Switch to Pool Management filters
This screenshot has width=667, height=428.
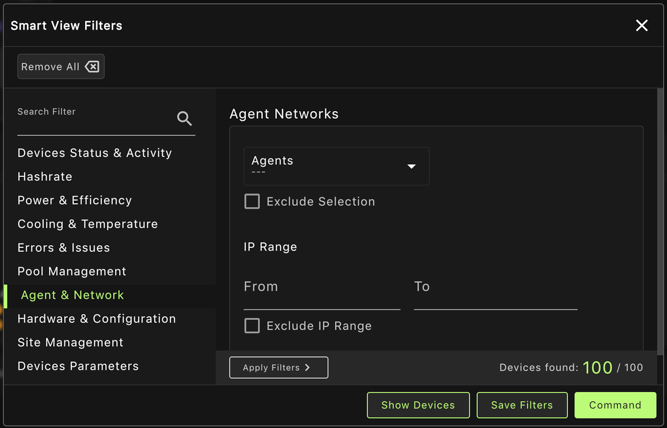click(71, 271)
